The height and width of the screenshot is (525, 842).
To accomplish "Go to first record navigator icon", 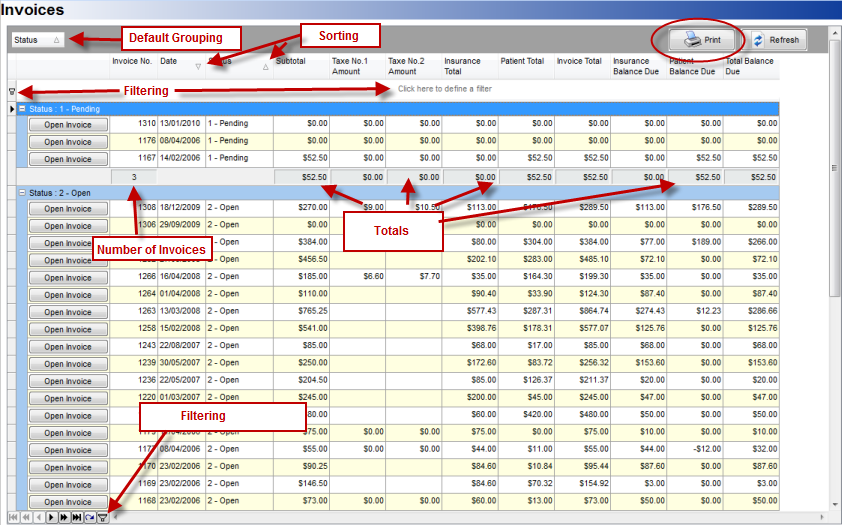I will point(13,517).
